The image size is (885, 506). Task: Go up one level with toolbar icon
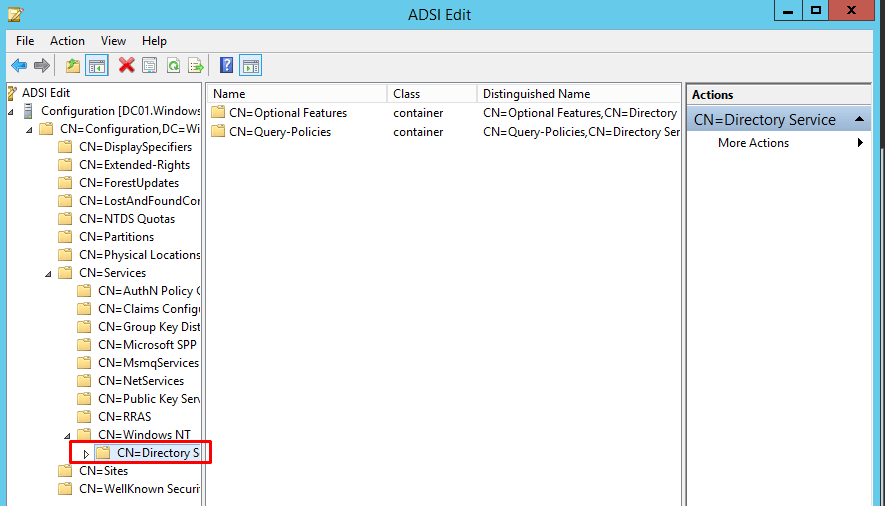click(x=73, y=65)
